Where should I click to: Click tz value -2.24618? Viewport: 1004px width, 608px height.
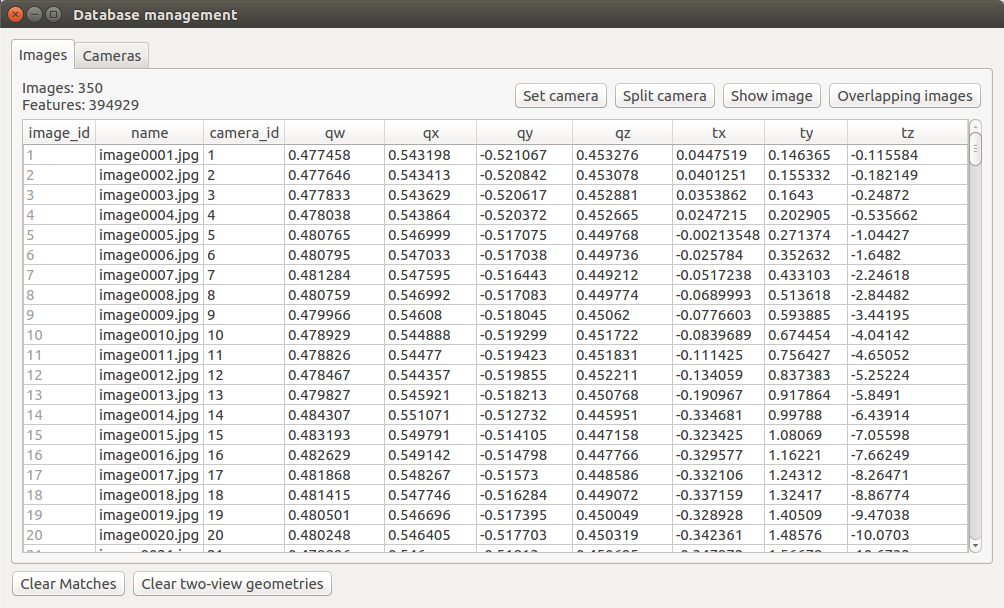907,275
